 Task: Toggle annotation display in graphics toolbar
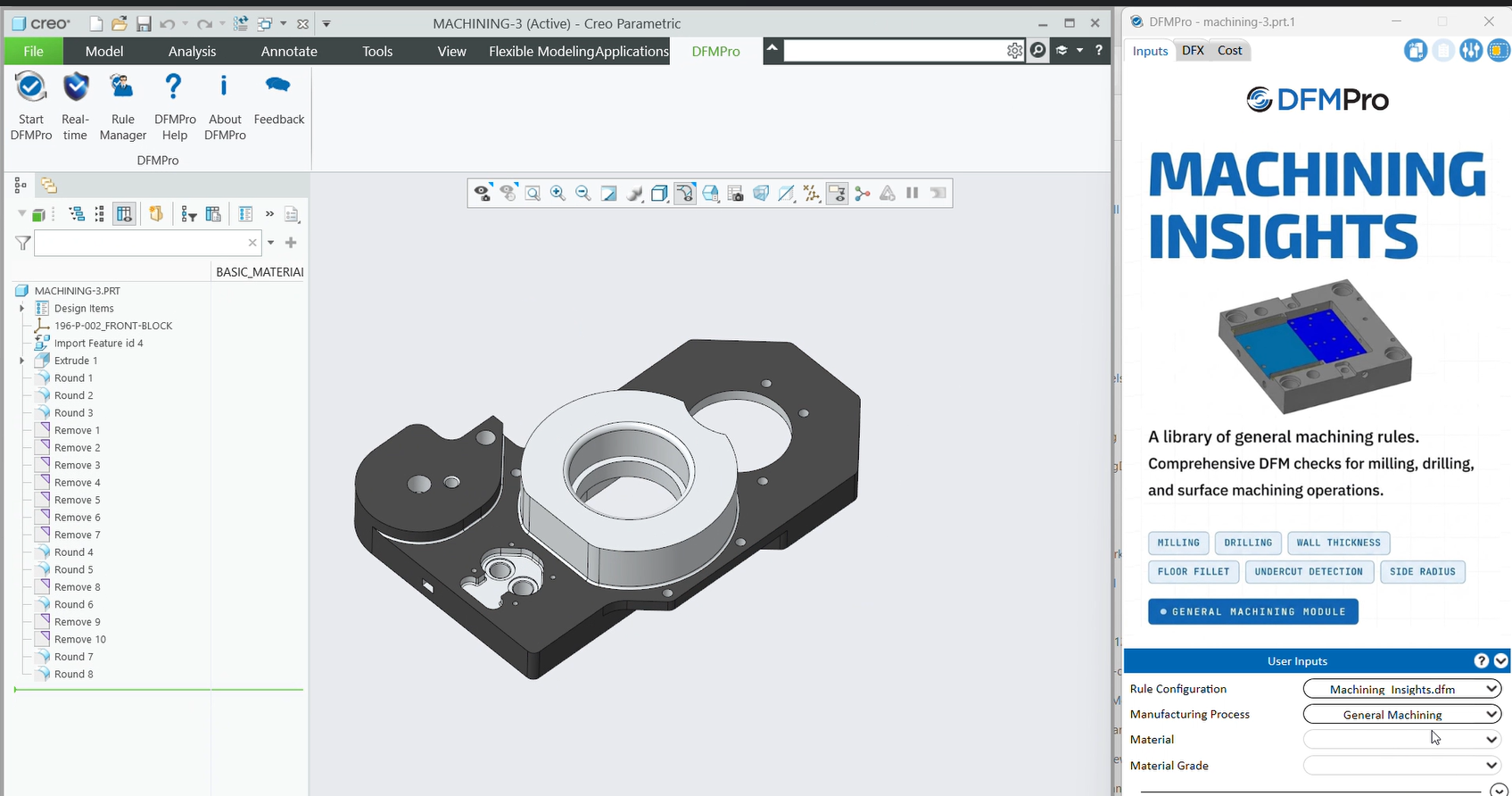click(x=837, y=193)
